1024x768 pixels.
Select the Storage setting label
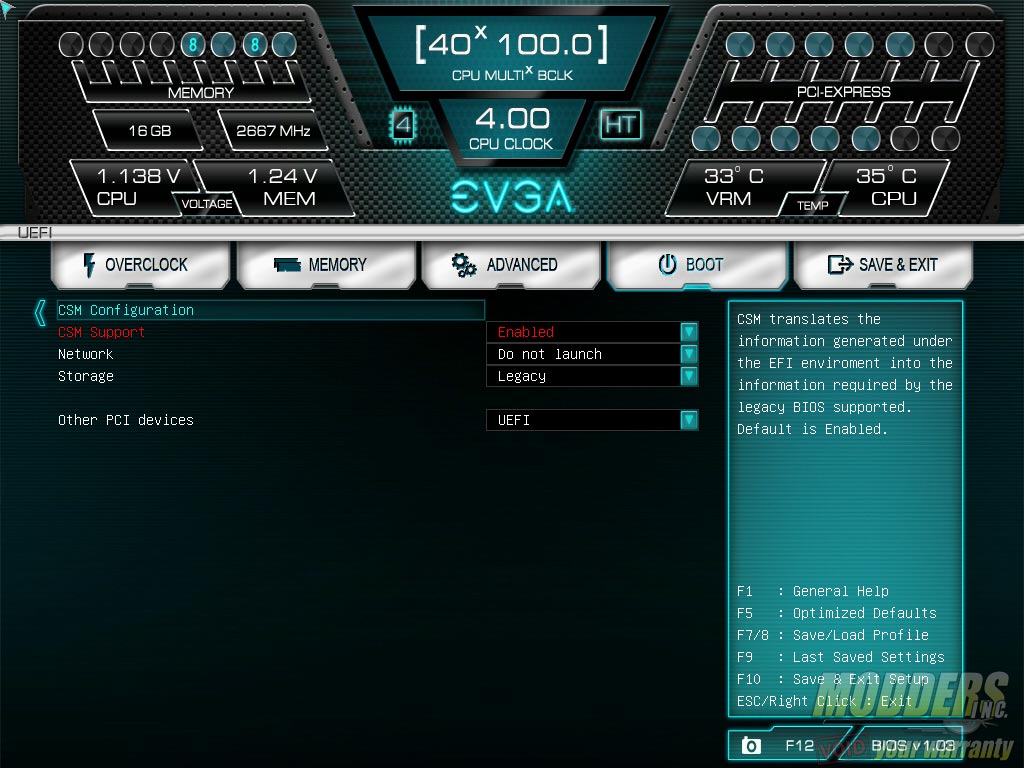(86, 376)
